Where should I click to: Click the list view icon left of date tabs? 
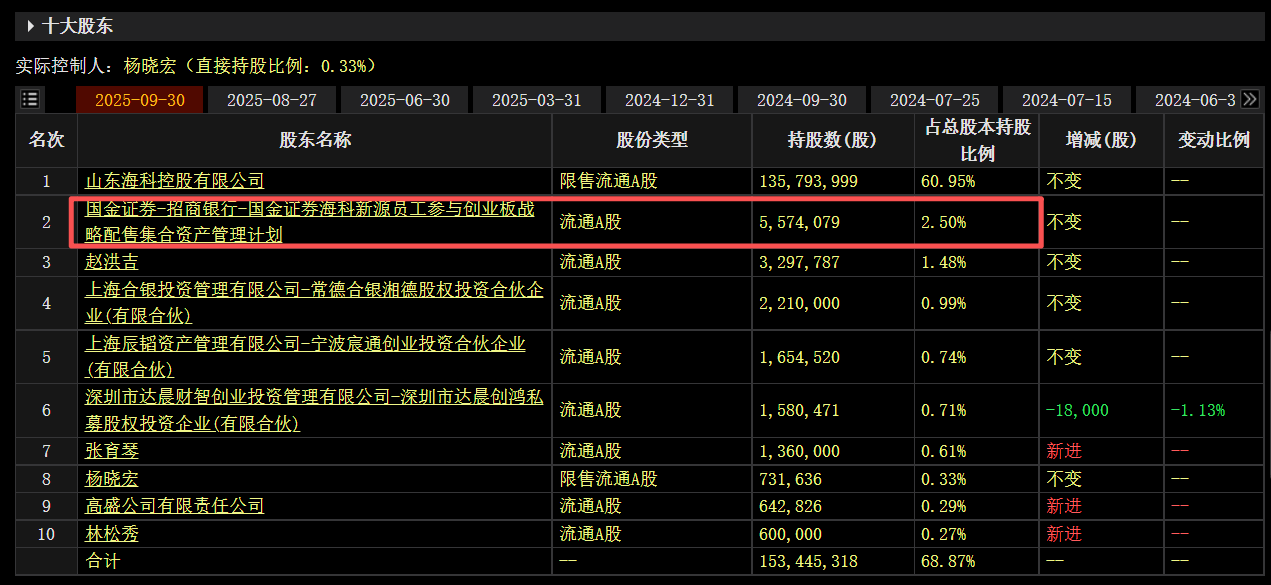pyautogui.click(x=30, y=99)
